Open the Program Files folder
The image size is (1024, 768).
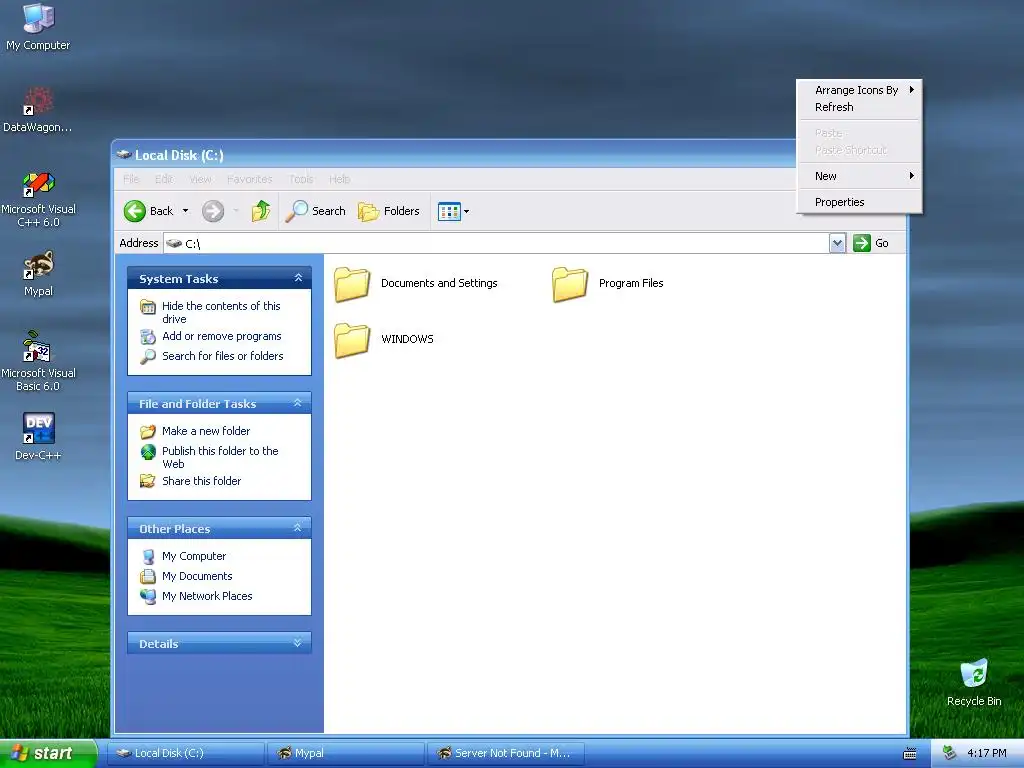coord(607,284)
